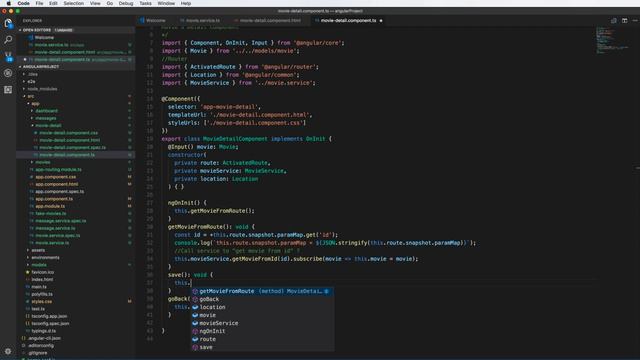
Task: Open the Selection menu
Action: pos(73,3)
